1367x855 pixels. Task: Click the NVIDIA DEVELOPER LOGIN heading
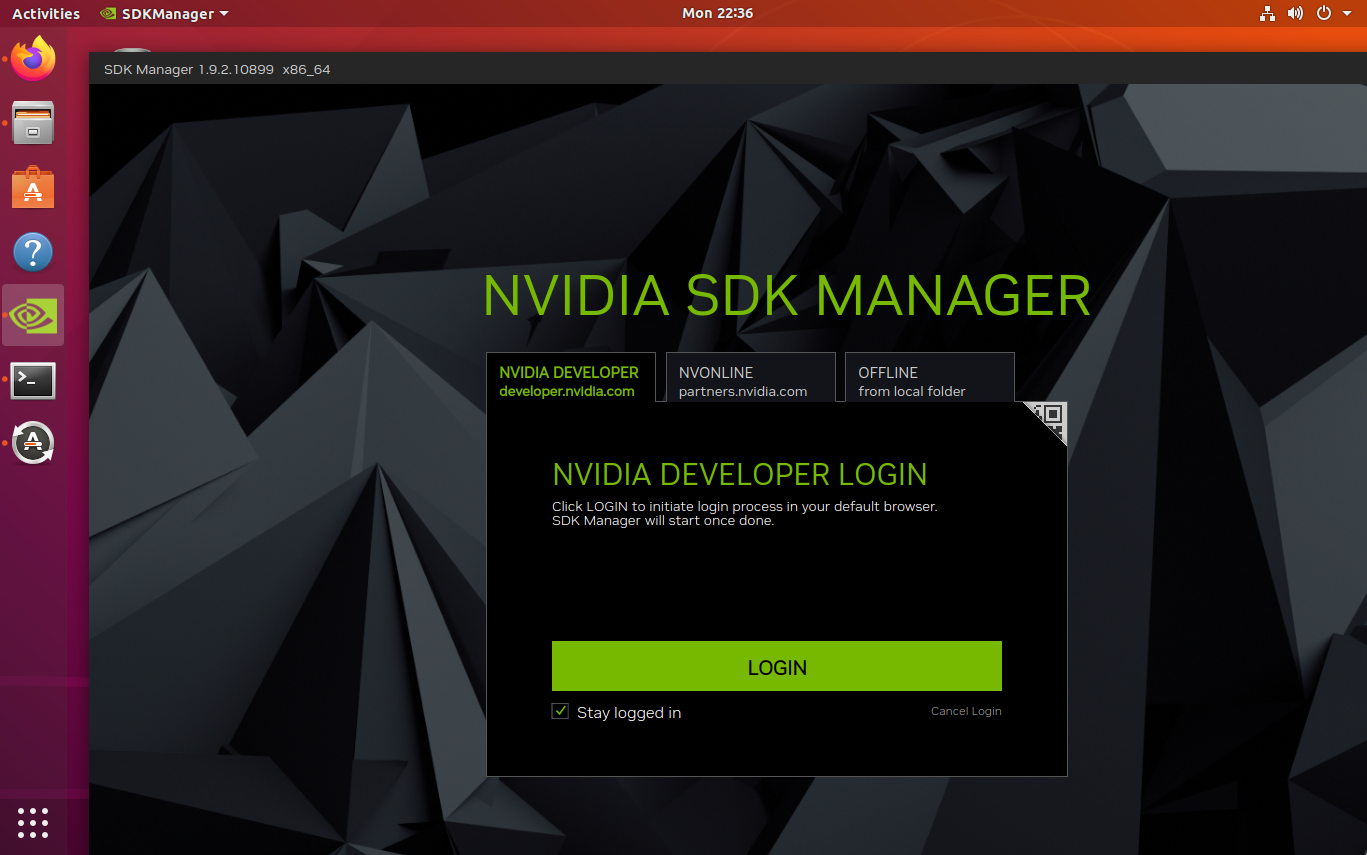tap(740, 474)
